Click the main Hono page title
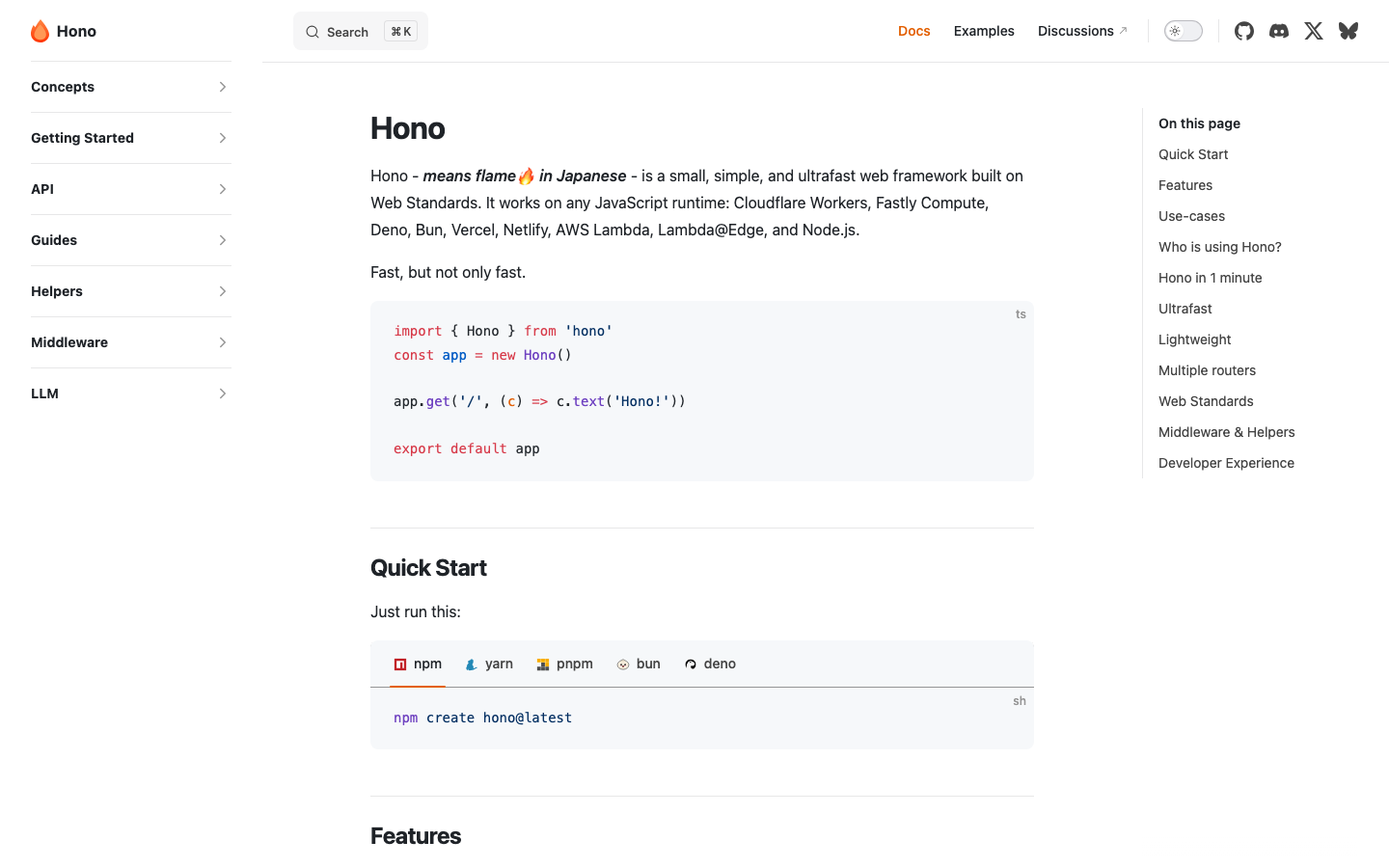 coord(407,128)
